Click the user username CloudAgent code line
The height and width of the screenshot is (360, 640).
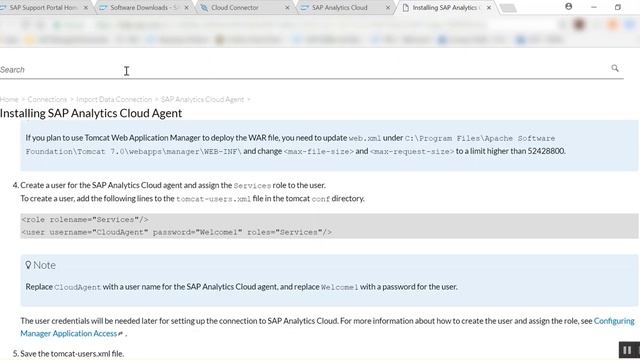click(x=176, y=232)
